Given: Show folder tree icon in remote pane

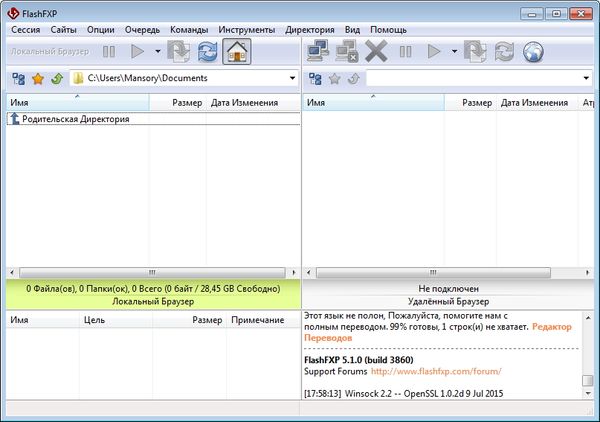Looking at the screenshot, I should [316, 78].
